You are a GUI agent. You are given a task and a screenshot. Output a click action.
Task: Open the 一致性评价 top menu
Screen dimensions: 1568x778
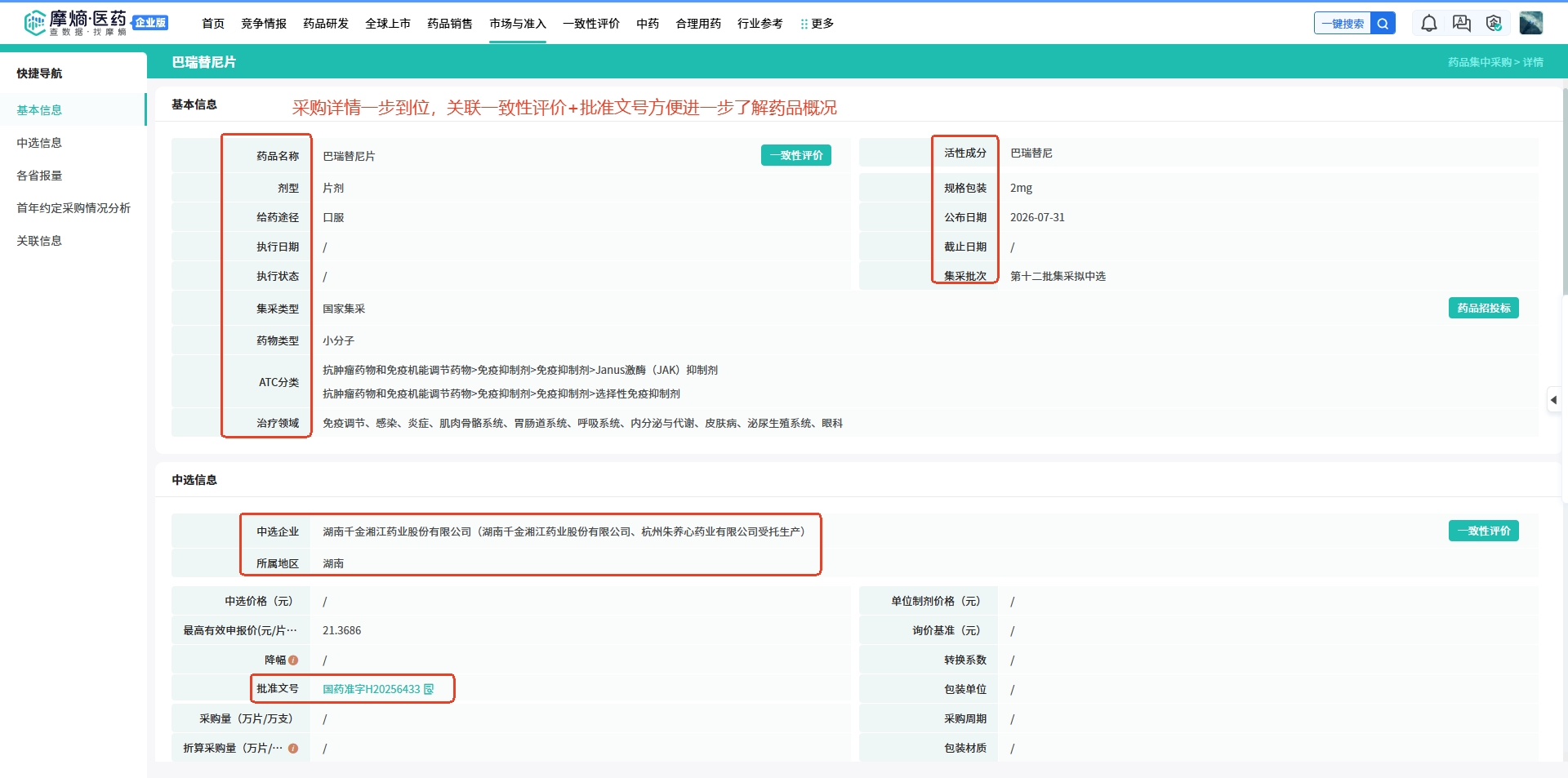coord(591,24)
